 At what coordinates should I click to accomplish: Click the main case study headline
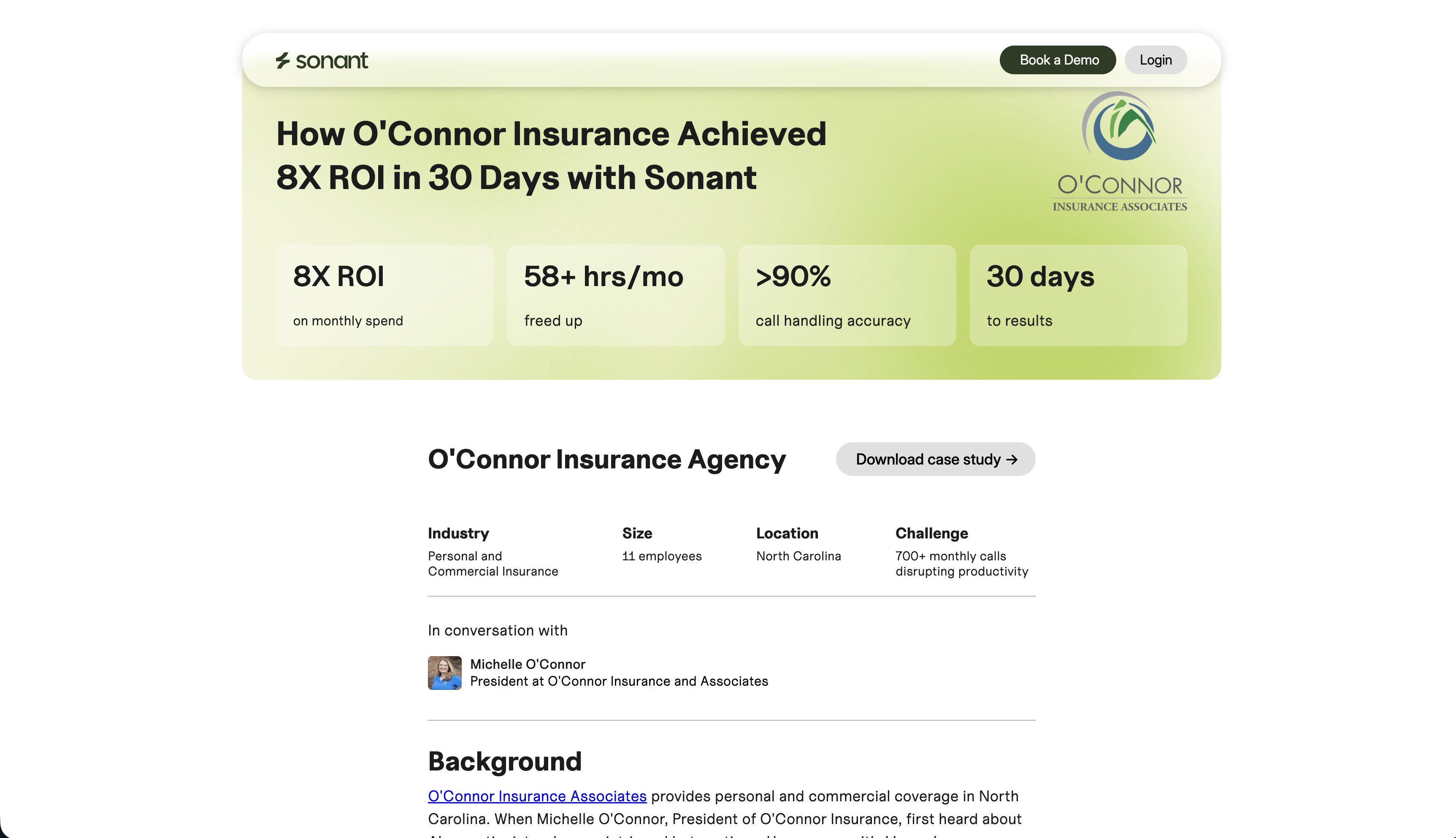[551, 155]
